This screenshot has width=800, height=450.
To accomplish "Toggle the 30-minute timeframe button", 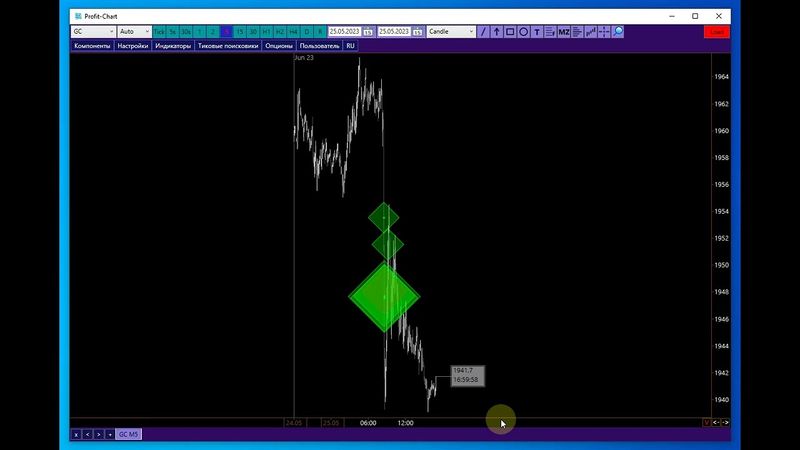I will pos(253,32).
